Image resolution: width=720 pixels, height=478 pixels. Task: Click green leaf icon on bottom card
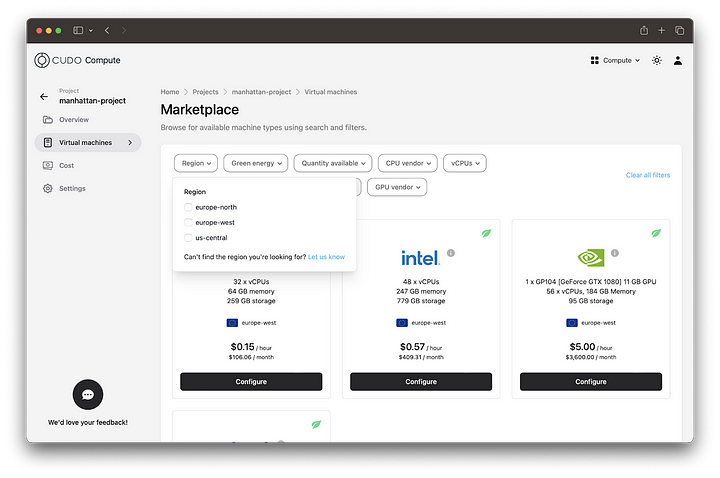point(316,424)
